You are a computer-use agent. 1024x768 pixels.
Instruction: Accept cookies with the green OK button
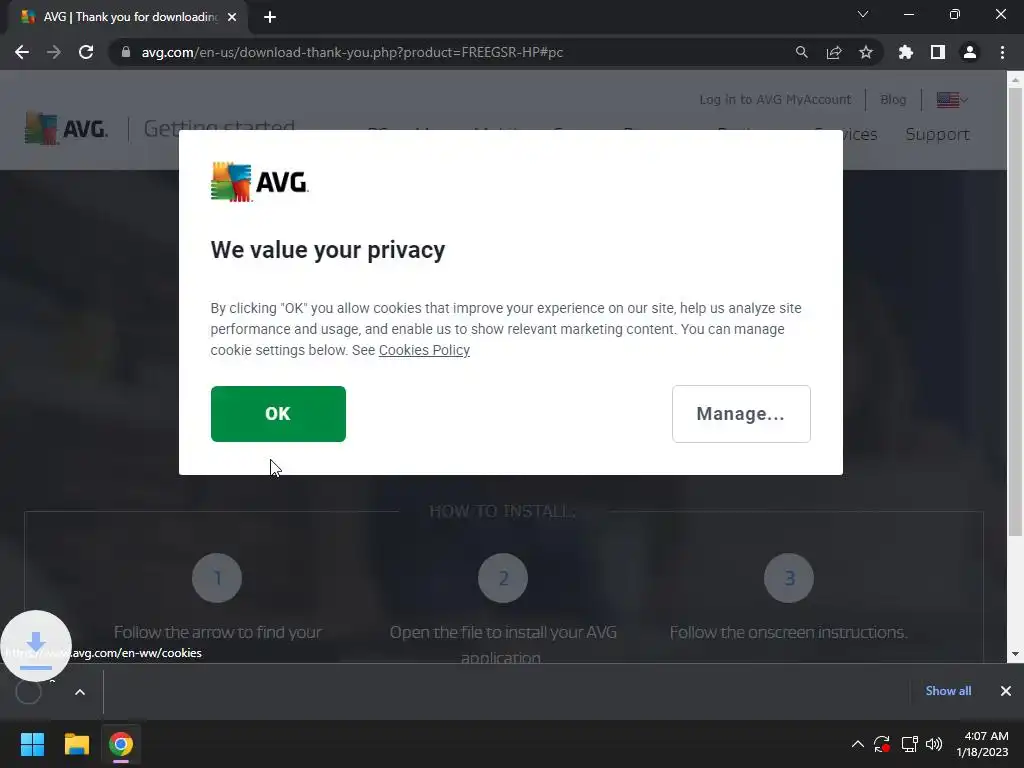[278, 413]
